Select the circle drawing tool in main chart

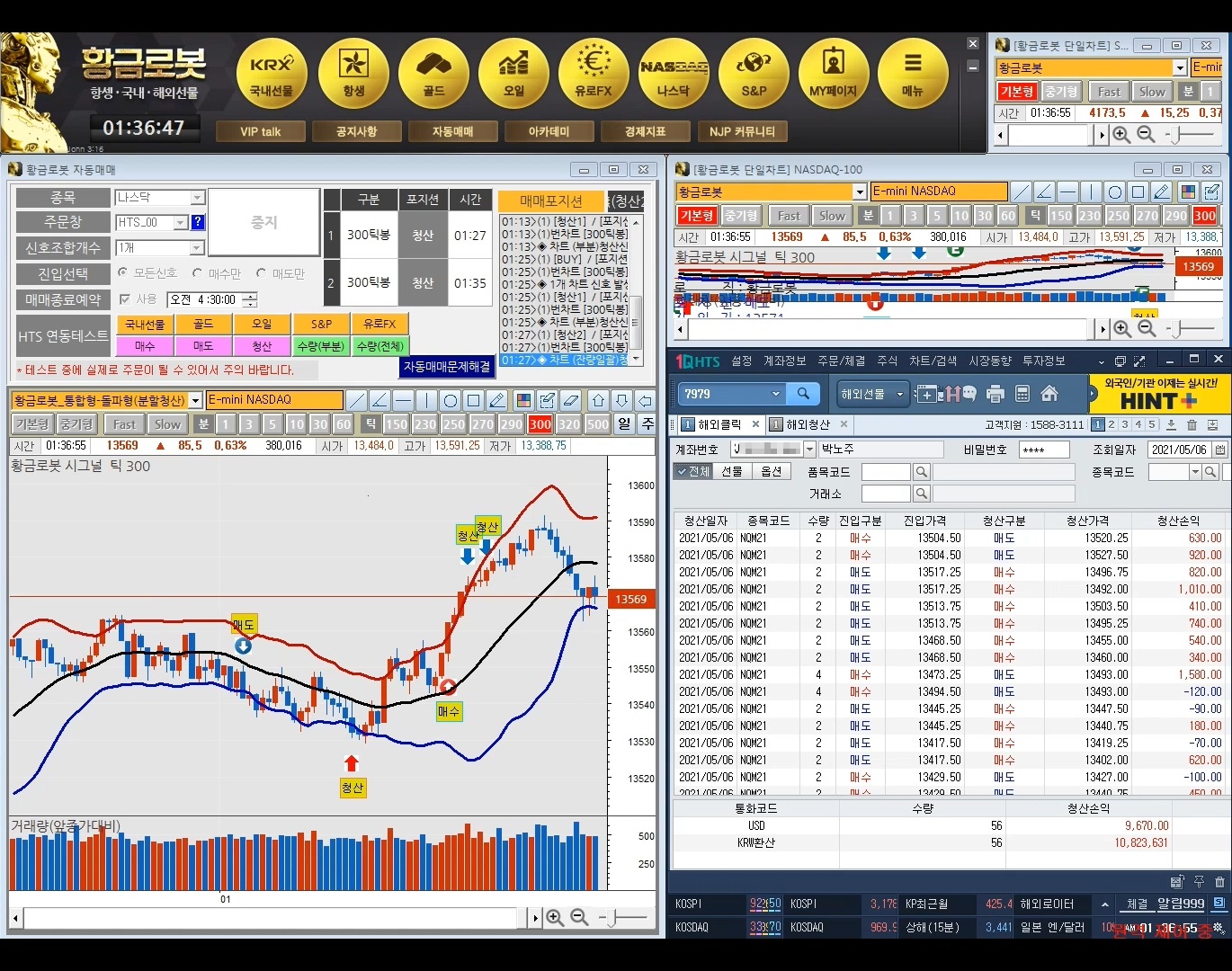[451, 400]
